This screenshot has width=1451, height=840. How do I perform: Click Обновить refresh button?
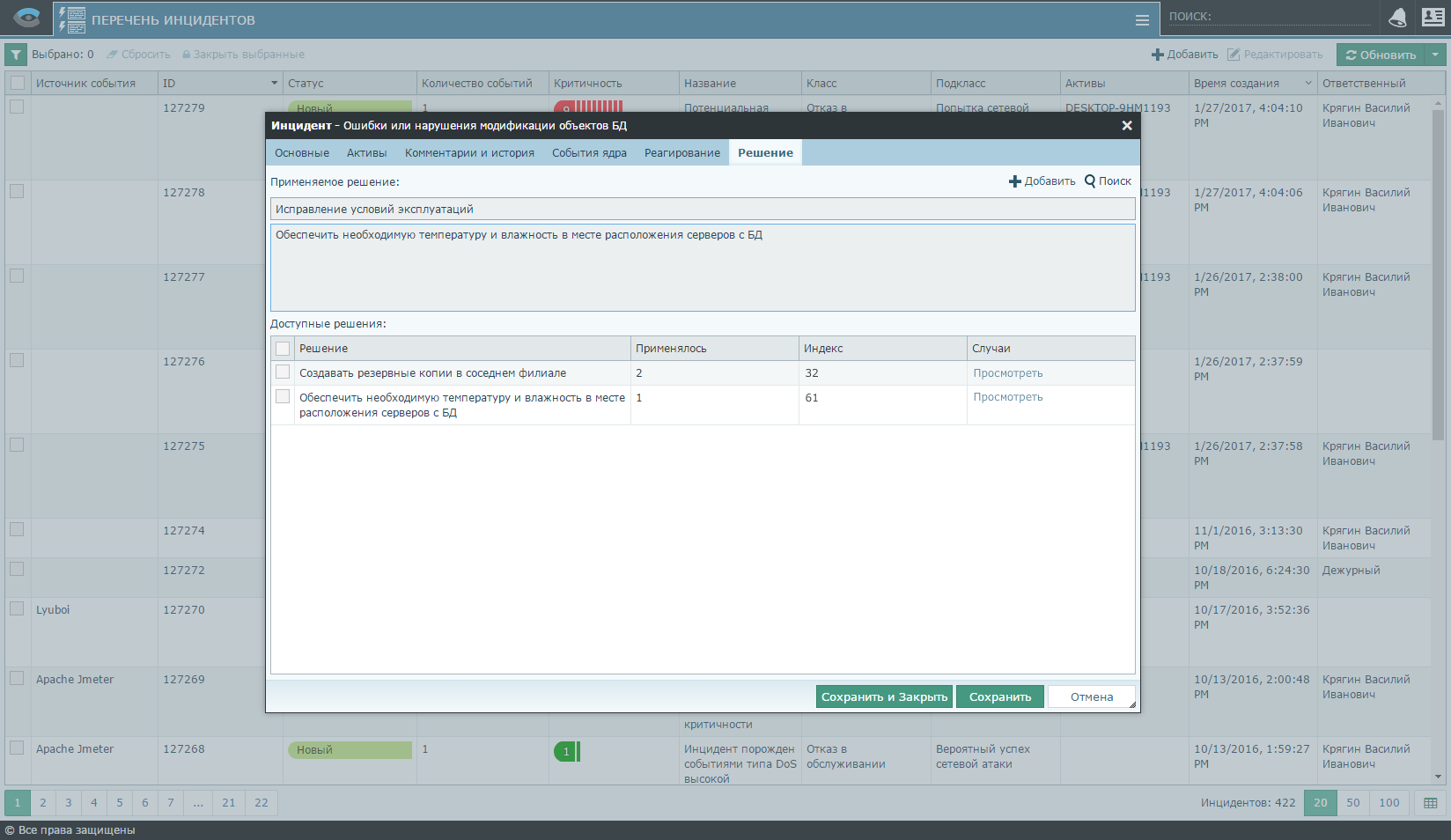pyautogui.click(x=1381, y=55)
